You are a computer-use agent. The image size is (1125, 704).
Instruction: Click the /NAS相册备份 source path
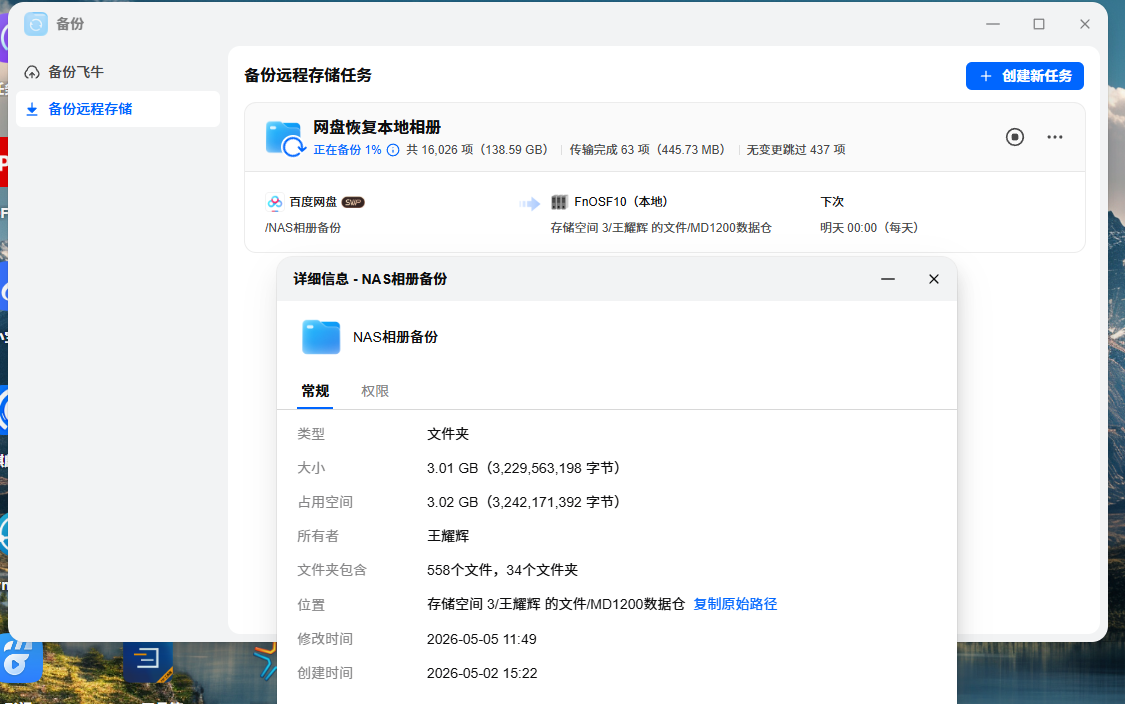[303, 228]
